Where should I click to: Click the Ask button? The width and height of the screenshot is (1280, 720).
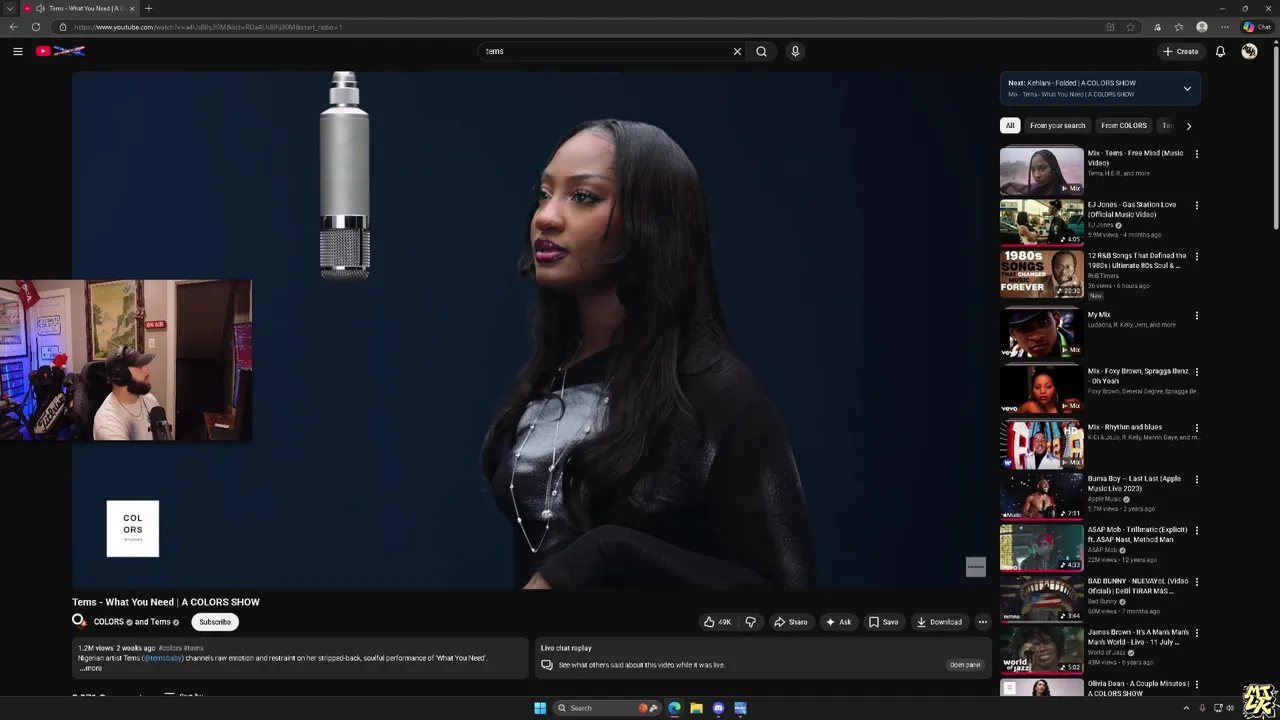838,622
